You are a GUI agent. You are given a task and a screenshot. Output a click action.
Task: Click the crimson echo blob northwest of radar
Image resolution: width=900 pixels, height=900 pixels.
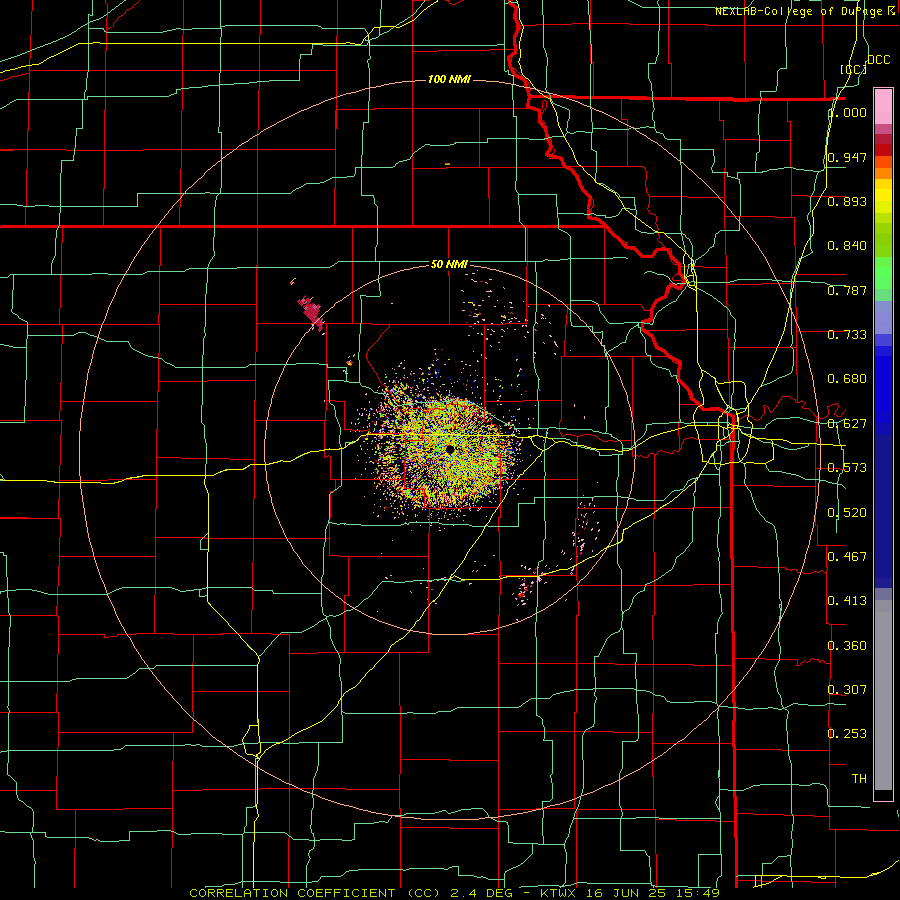[311, 312]
